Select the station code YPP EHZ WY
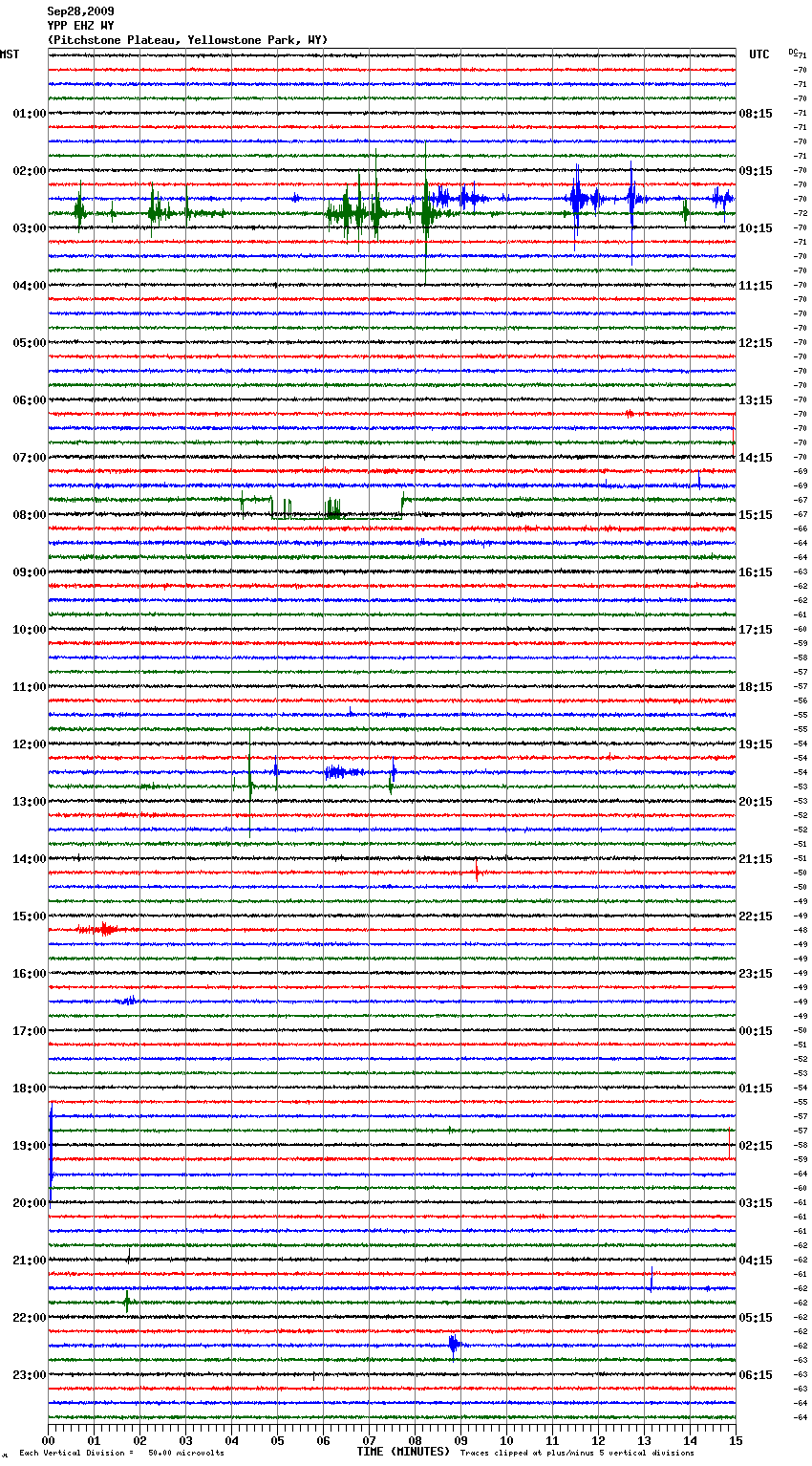Screen dimensions: 812x1466 (x=80, y=26)
